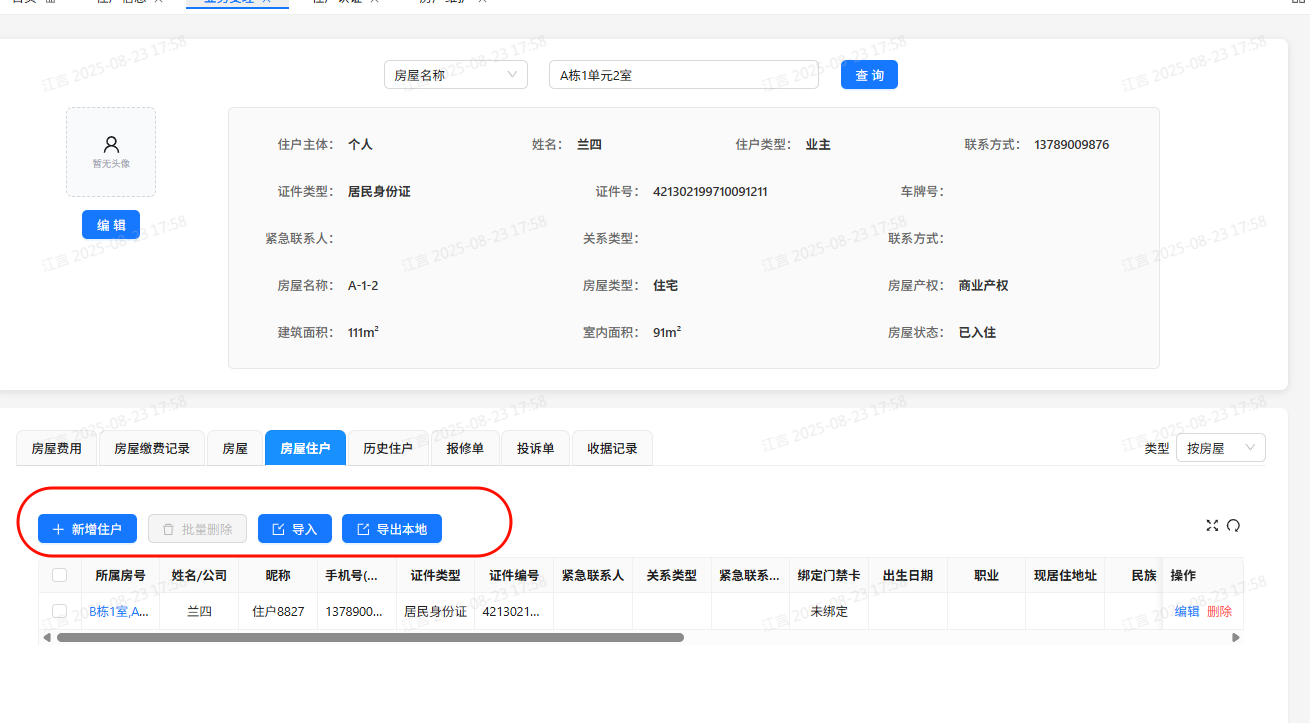Click the fullscreen expand icon above the table
The width and height of the screenshot is (1310, 723).
click(1212, 526)
